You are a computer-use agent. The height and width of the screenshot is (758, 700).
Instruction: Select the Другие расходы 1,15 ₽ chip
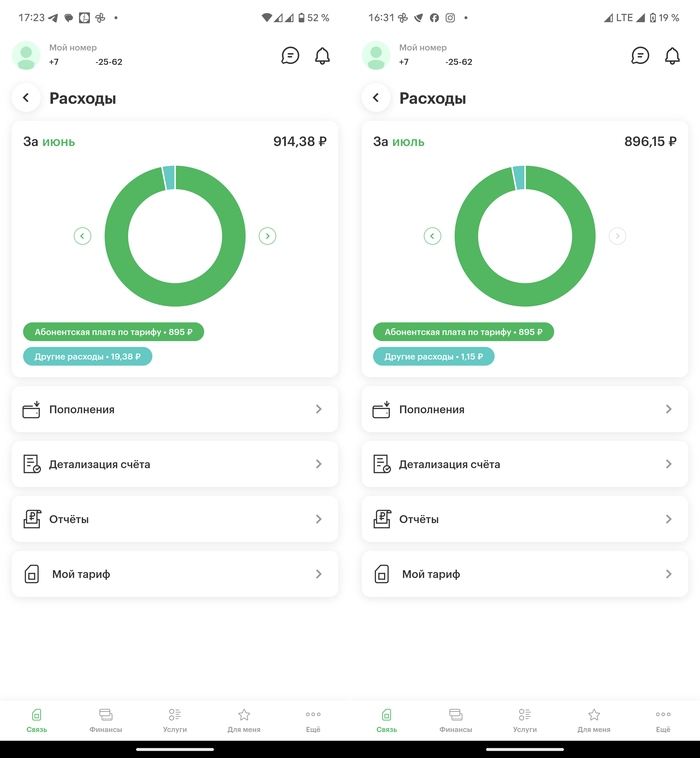point(433,357)
